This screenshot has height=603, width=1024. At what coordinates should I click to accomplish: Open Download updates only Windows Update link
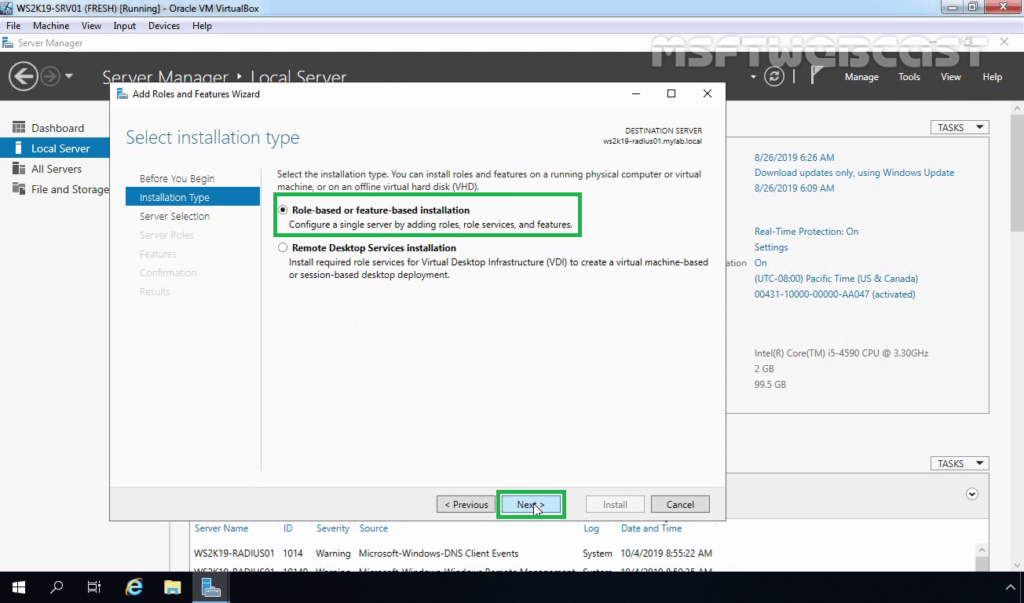coord(854,172)
